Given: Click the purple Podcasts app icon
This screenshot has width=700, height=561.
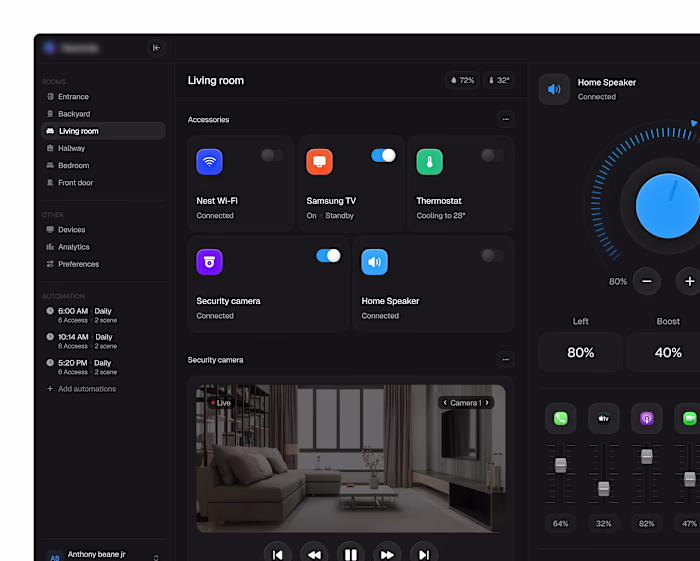Looking at the screenshot, I should [646, 418].
